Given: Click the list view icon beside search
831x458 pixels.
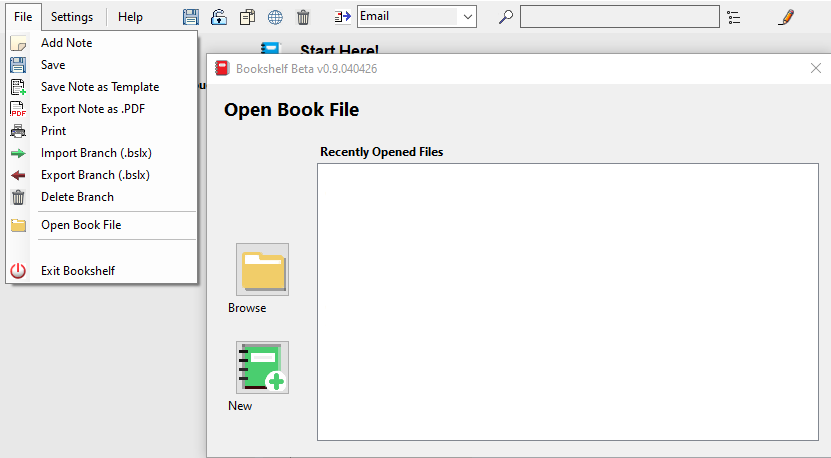Looking at the screenshot, I should [x=735, y=17].
